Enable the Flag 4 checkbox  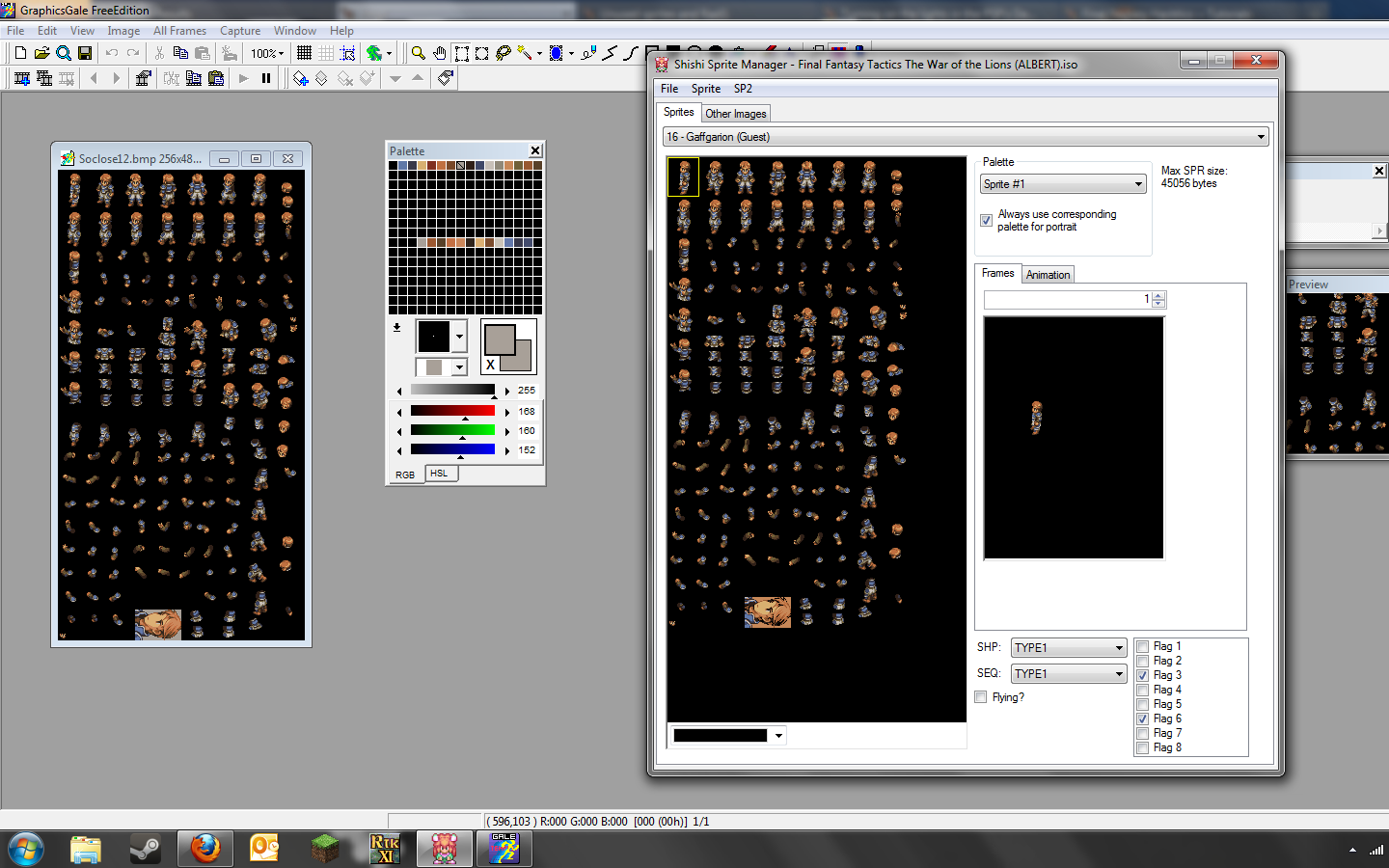[1143, 691]
